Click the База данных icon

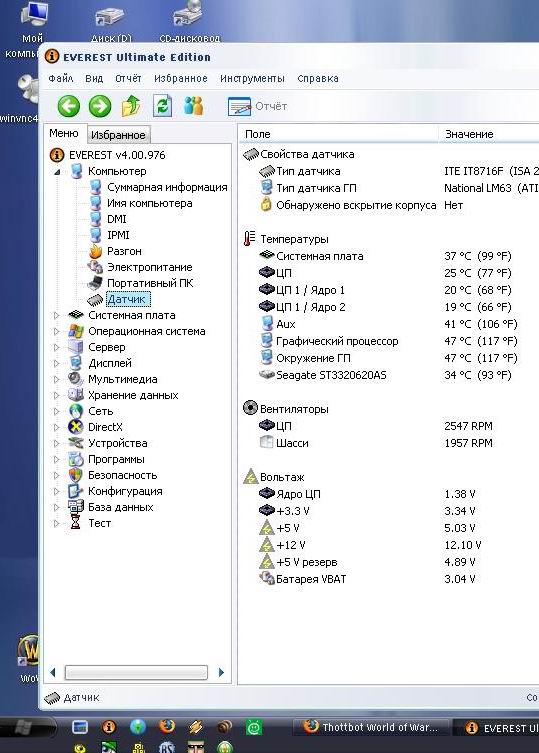click(75, 507)
